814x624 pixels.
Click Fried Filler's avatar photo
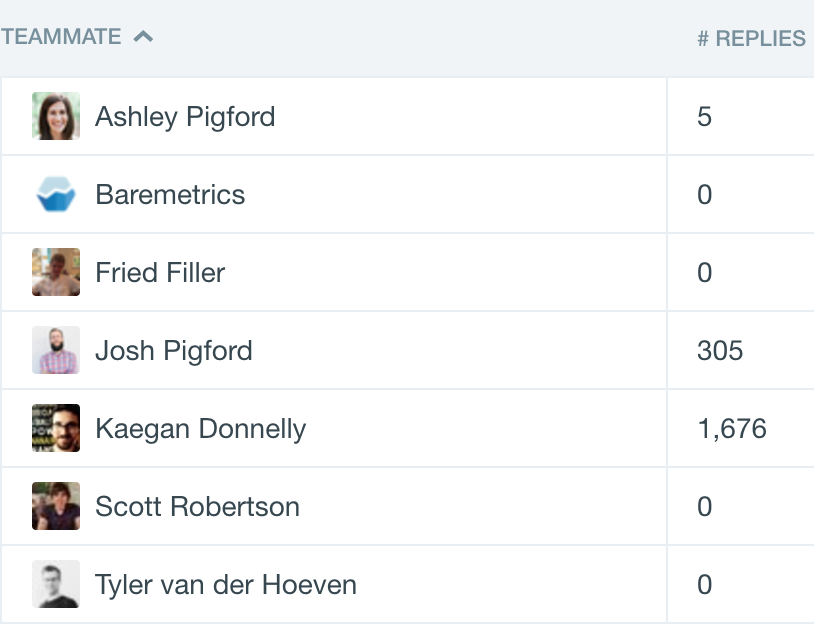click(x=56, y=272)
